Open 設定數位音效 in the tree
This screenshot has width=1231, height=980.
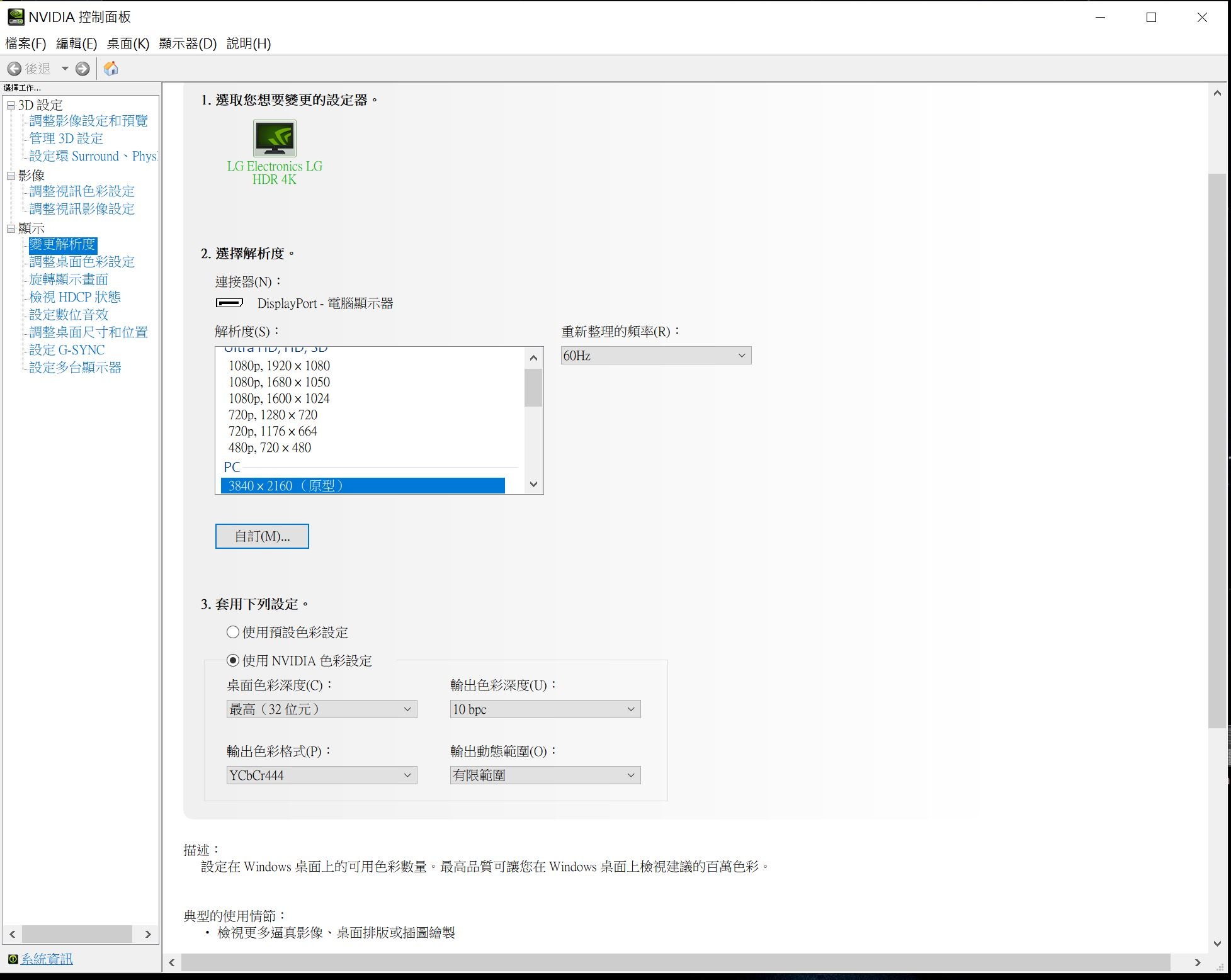pyautogui.click(x=69, y=314)
